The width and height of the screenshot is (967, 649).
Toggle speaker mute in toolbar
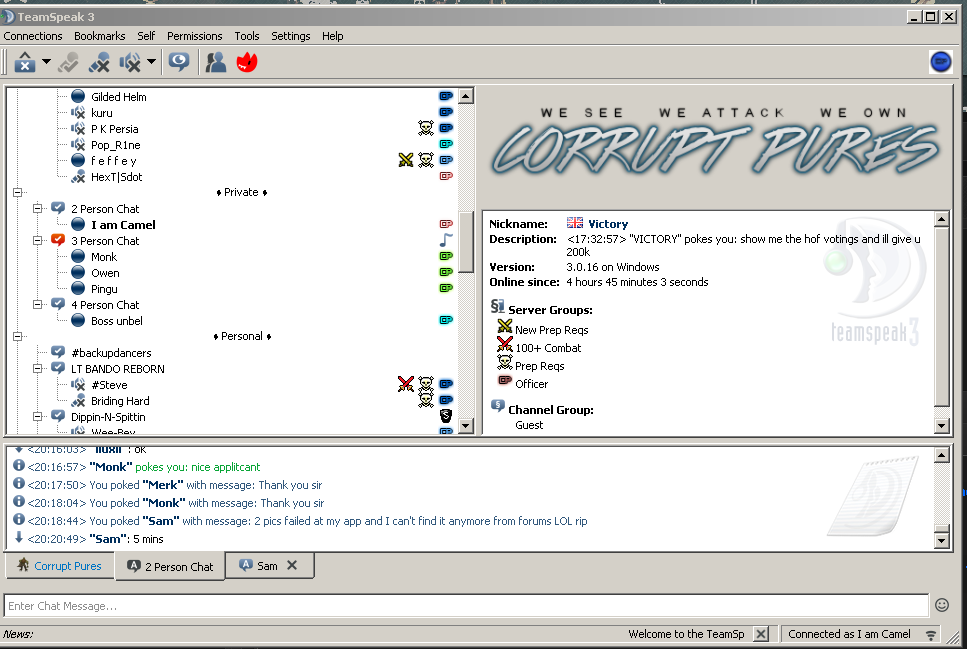coord(130,62)
